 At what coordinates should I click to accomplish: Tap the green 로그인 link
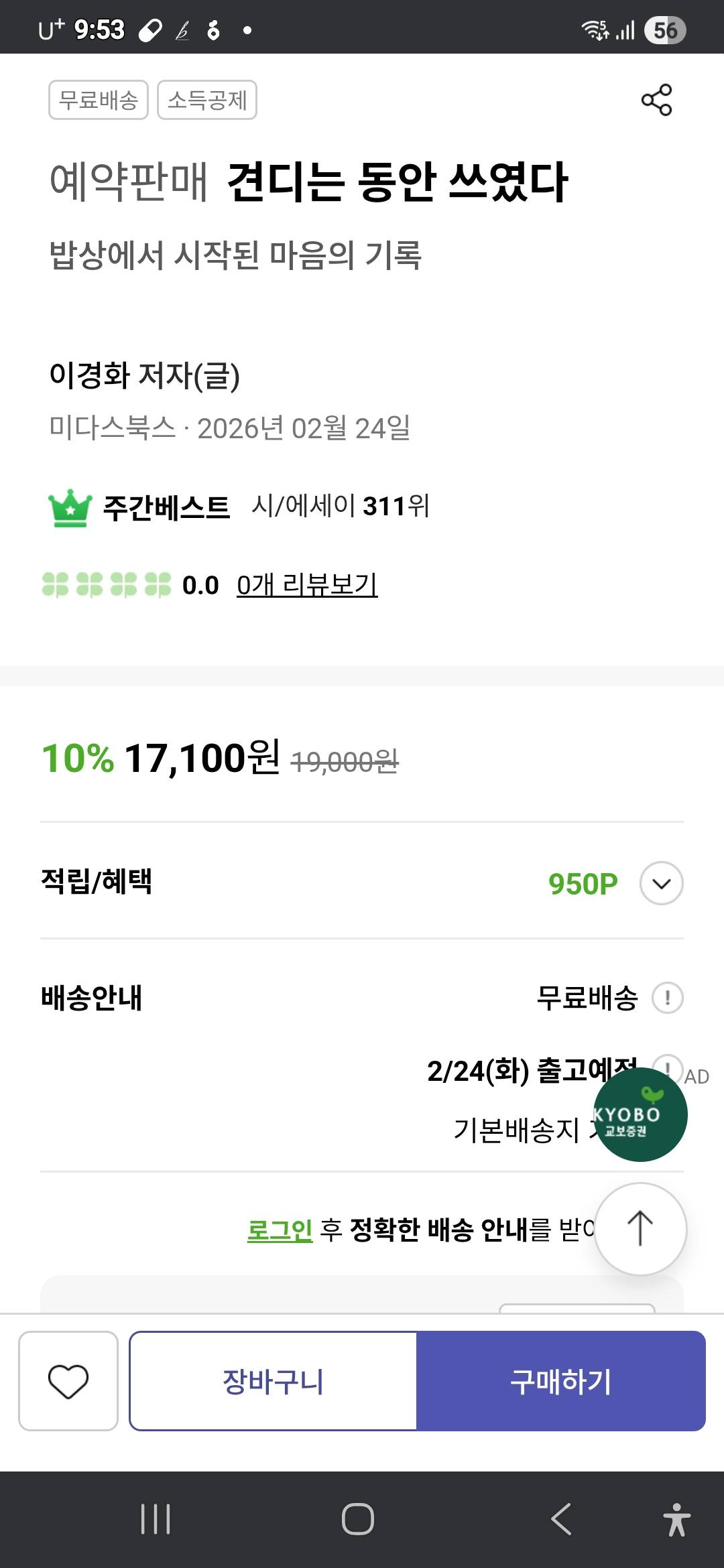coord(280,1230)
